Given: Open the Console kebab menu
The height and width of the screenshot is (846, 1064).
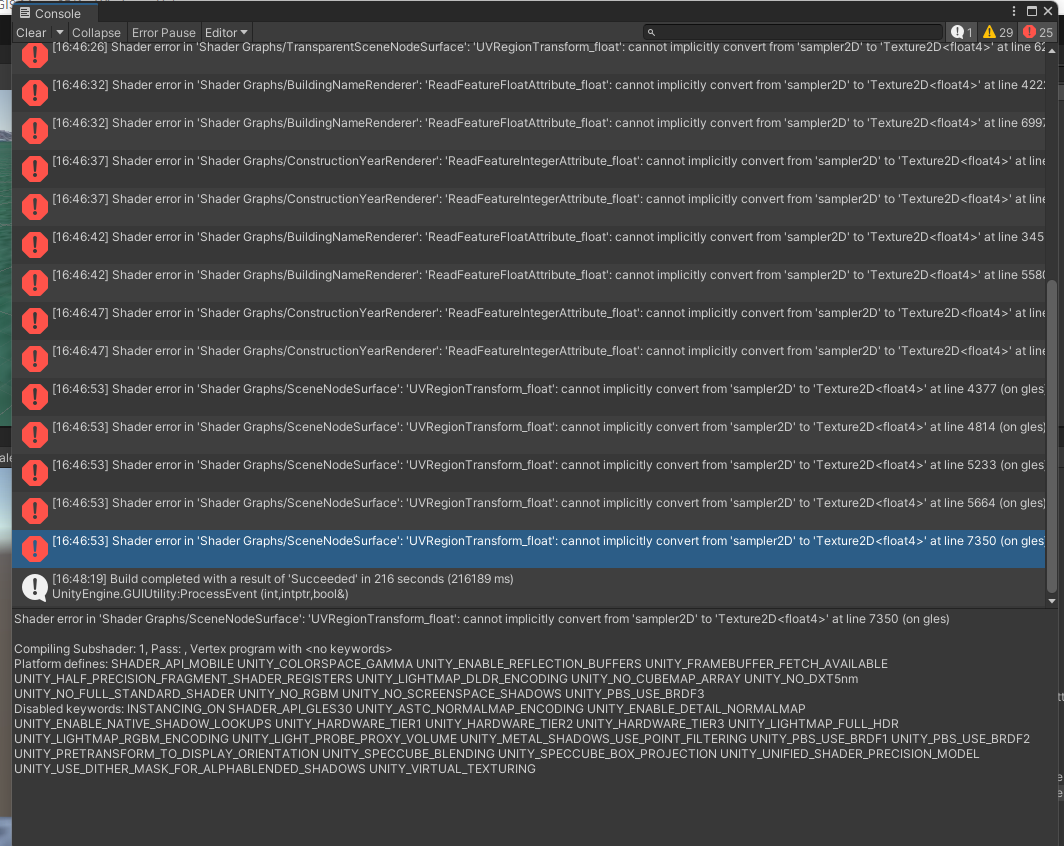Looking at the screenshot, I should point(1015,9).
